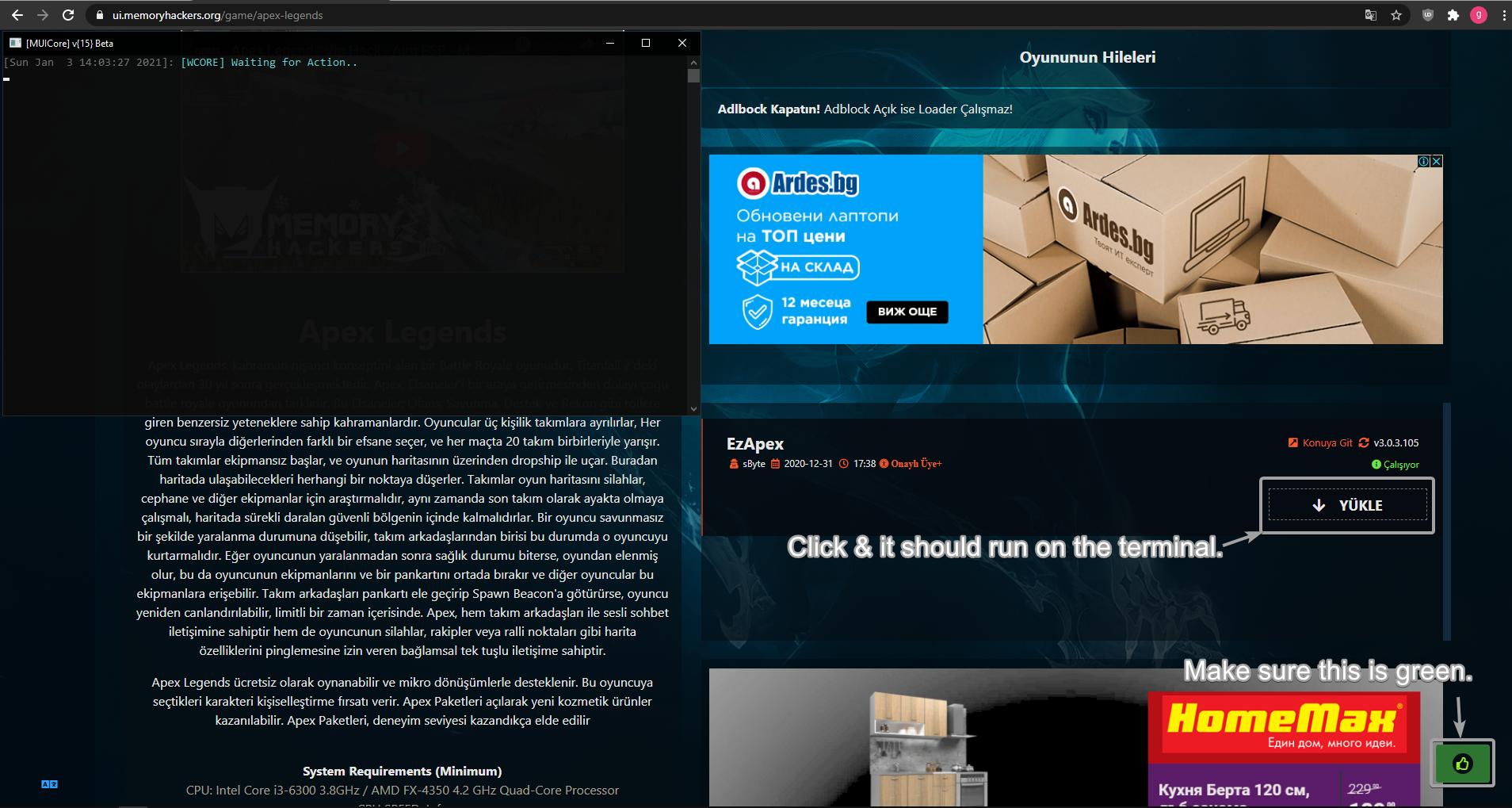The width and height of the screenshot is (1512, 808).
Task: Click the calendar icon beside 2020-12-31
Action: (776, 464)
